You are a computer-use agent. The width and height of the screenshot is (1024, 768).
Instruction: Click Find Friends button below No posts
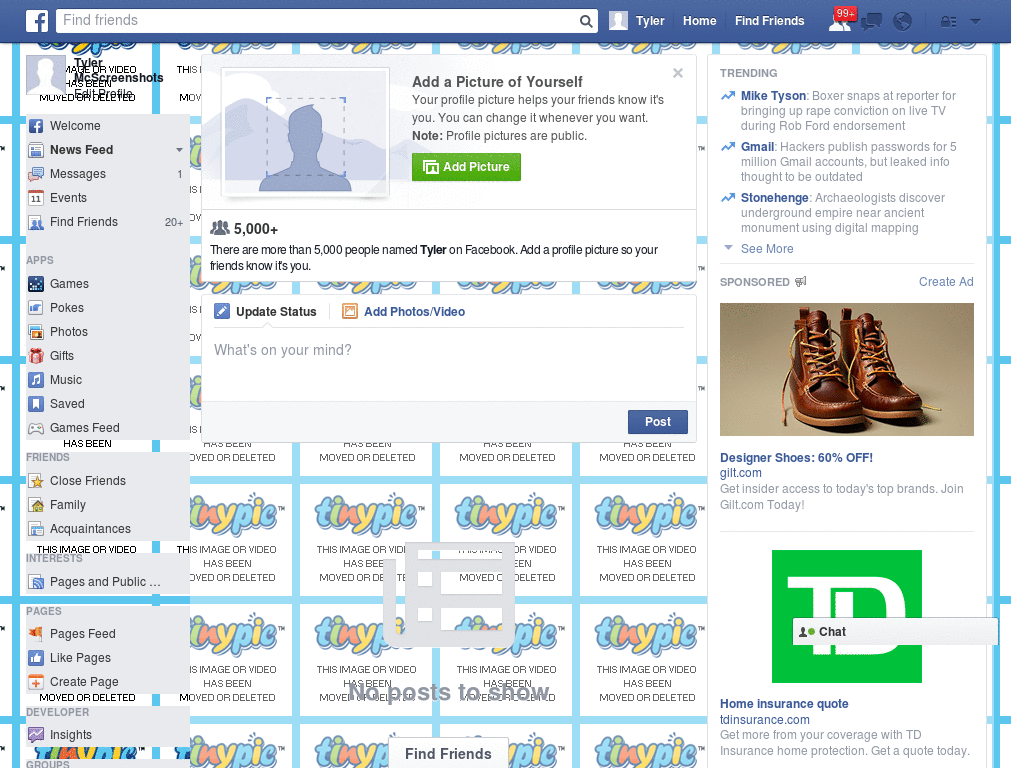click(448, 754)
